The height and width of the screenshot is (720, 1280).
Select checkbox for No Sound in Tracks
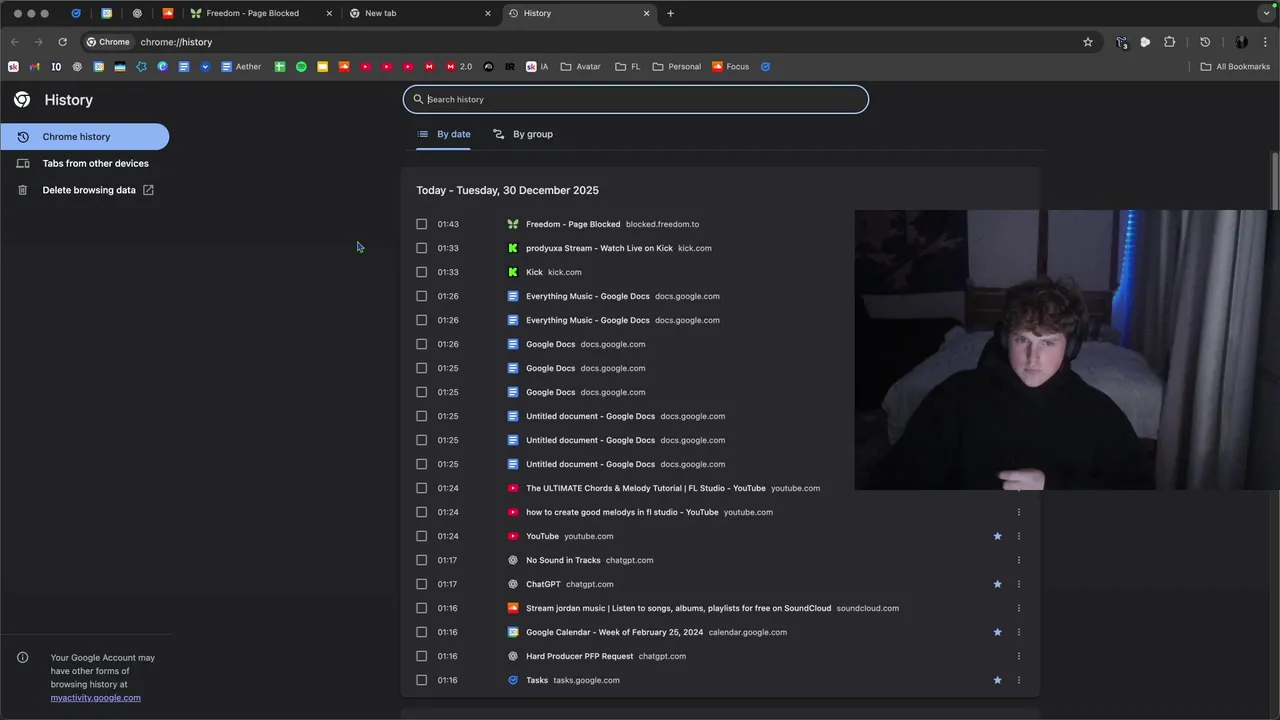[421, 560]
